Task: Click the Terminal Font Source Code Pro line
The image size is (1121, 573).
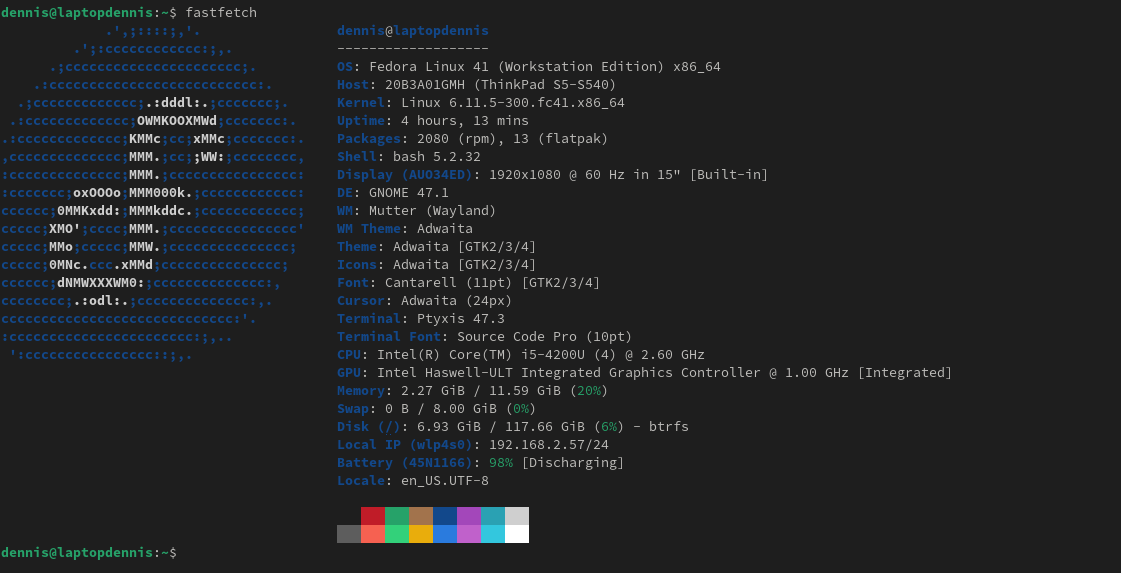Action: 484,337
